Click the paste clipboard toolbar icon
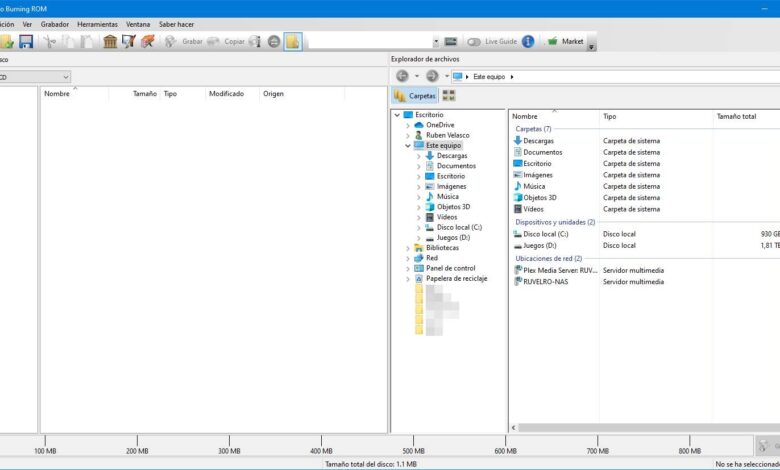The image size is (780, 470). (87, 42)
